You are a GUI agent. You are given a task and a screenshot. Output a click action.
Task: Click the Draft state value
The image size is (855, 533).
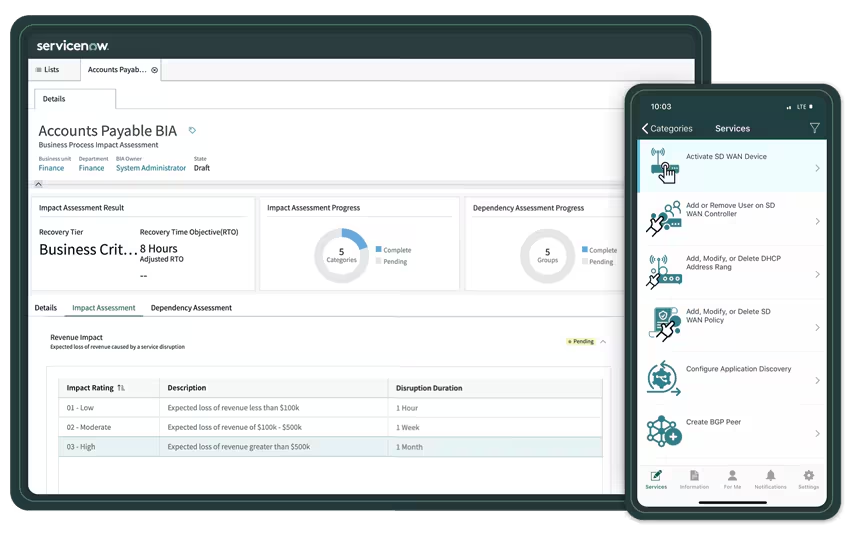click(x=202, y=168)
